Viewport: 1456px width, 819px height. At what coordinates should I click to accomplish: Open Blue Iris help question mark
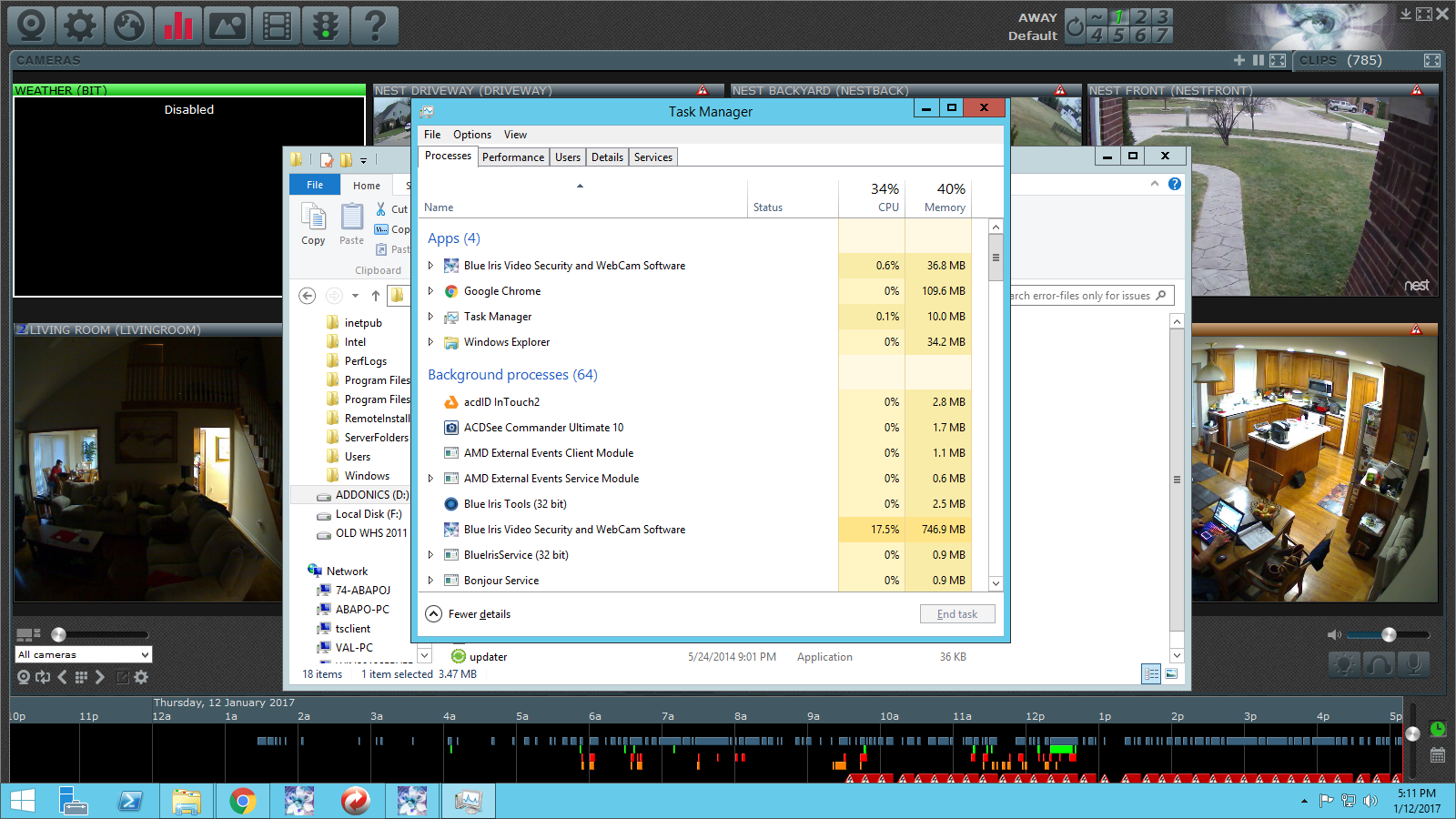coord(375,25)
